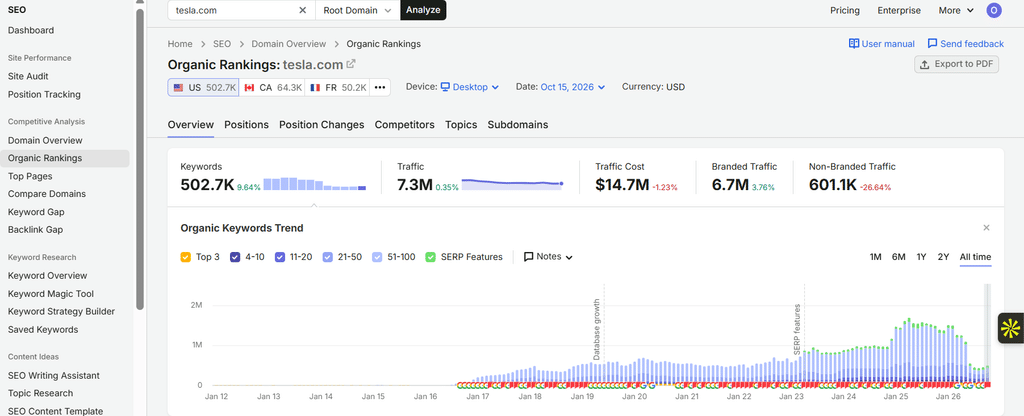
Task: Toggle the 4-10 positions checkbox
Action: (x=235, y=257)
